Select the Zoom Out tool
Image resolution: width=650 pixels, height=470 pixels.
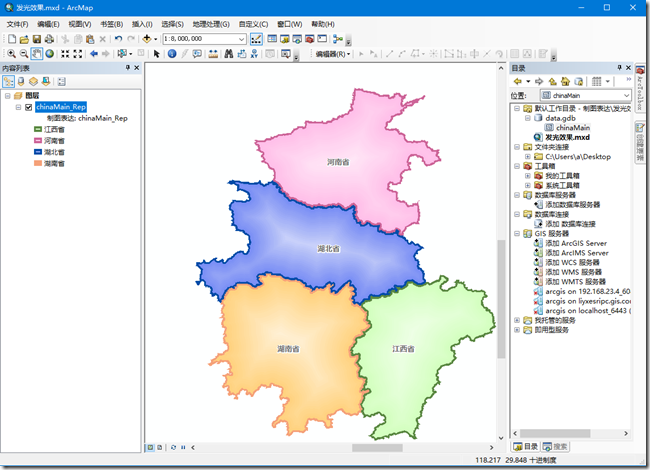tap(24, 53)
